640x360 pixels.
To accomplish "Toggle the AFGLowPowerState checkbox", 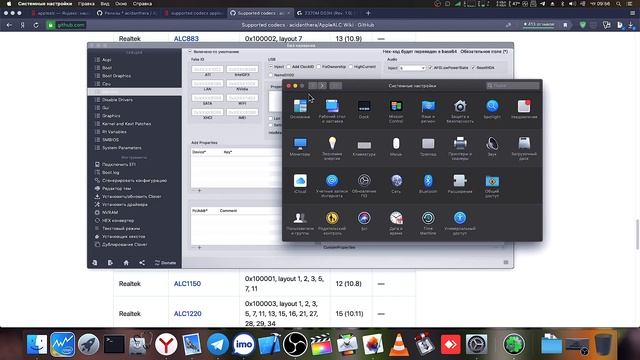I will [430, 68].
